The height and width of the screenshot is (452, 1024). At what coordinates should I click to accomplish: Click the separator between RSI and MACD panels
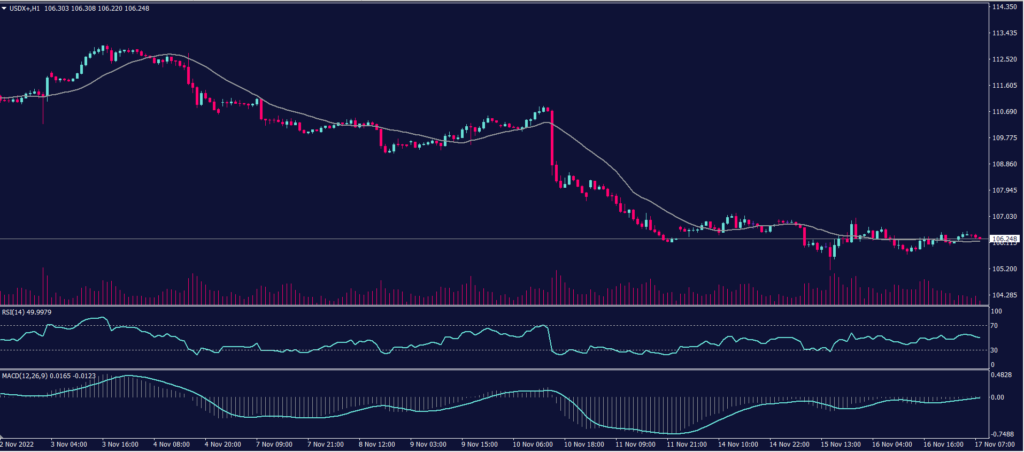490,369
